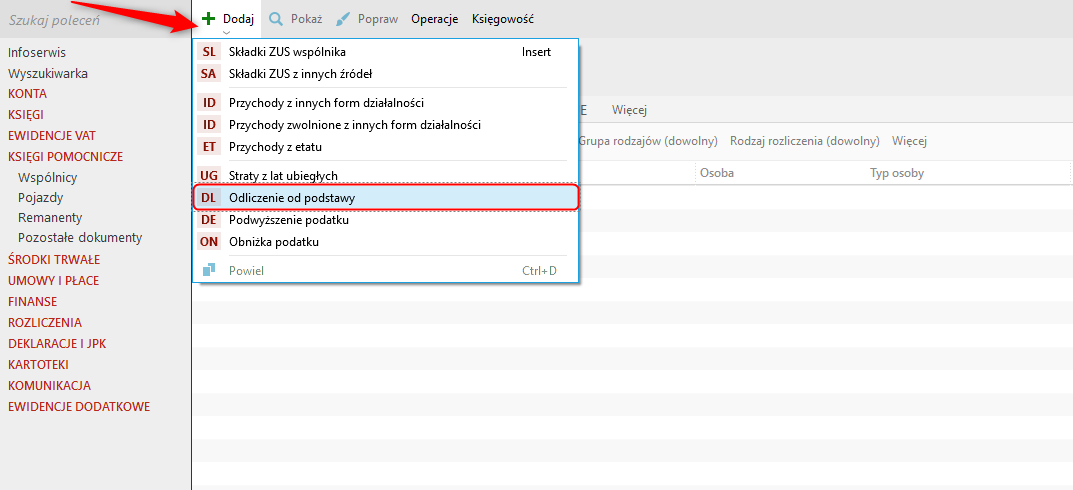This screenshot has height=490, width=1073.
Task: Click Więcej in the filter row
Action: [x=909, y=141]
